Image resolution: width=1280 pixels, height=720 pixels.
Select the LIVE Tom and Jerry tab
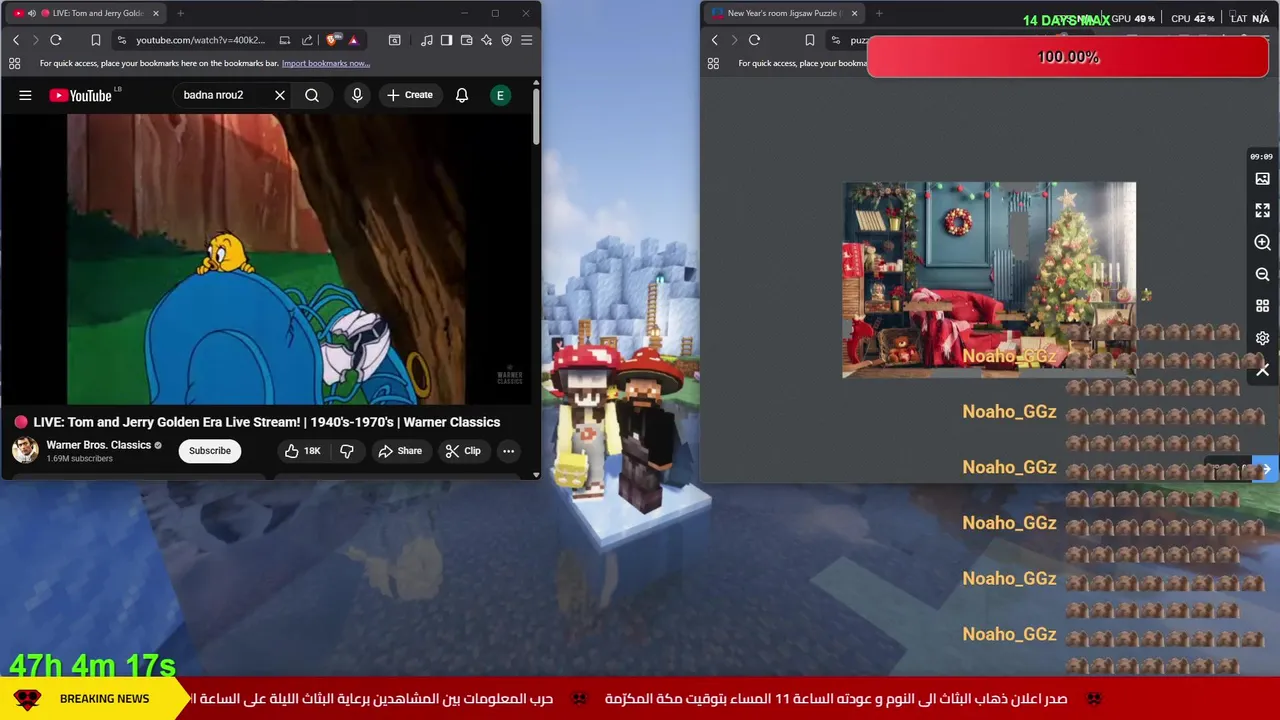coord(85,13)
